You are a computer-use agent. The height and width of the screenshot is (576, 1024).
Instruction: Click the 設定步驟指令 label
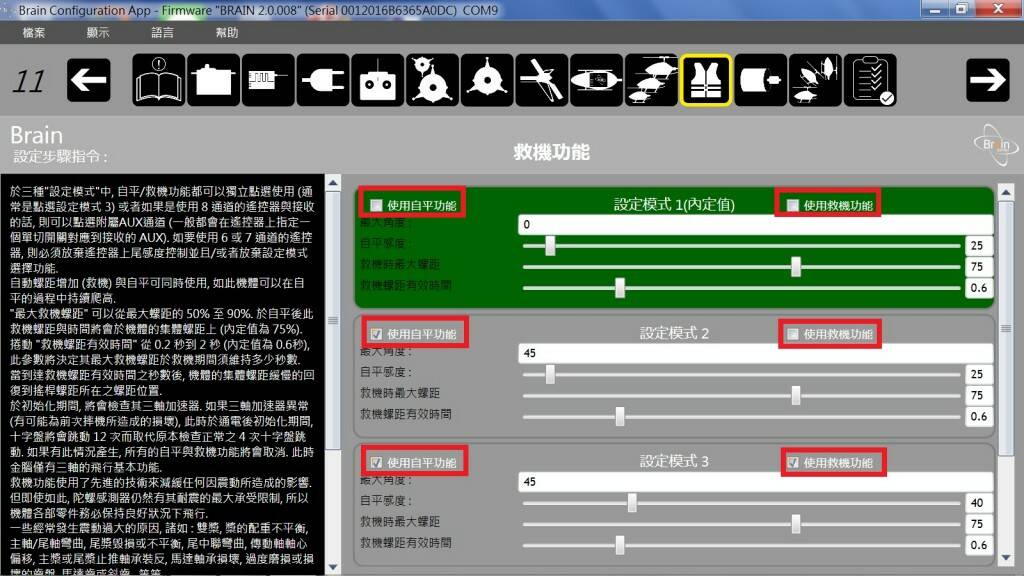pyautogui.click(x=61, y=157)
